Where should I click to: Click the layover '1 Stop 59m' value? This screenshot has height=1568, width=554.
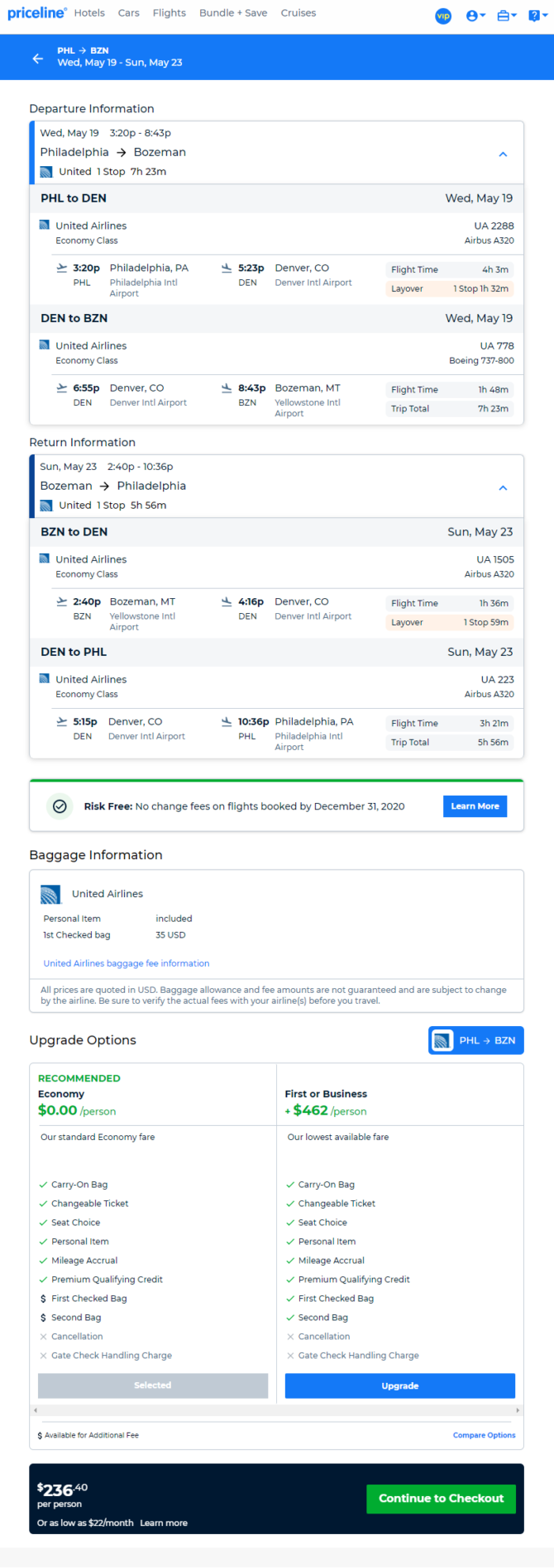[x=486, y=622]
